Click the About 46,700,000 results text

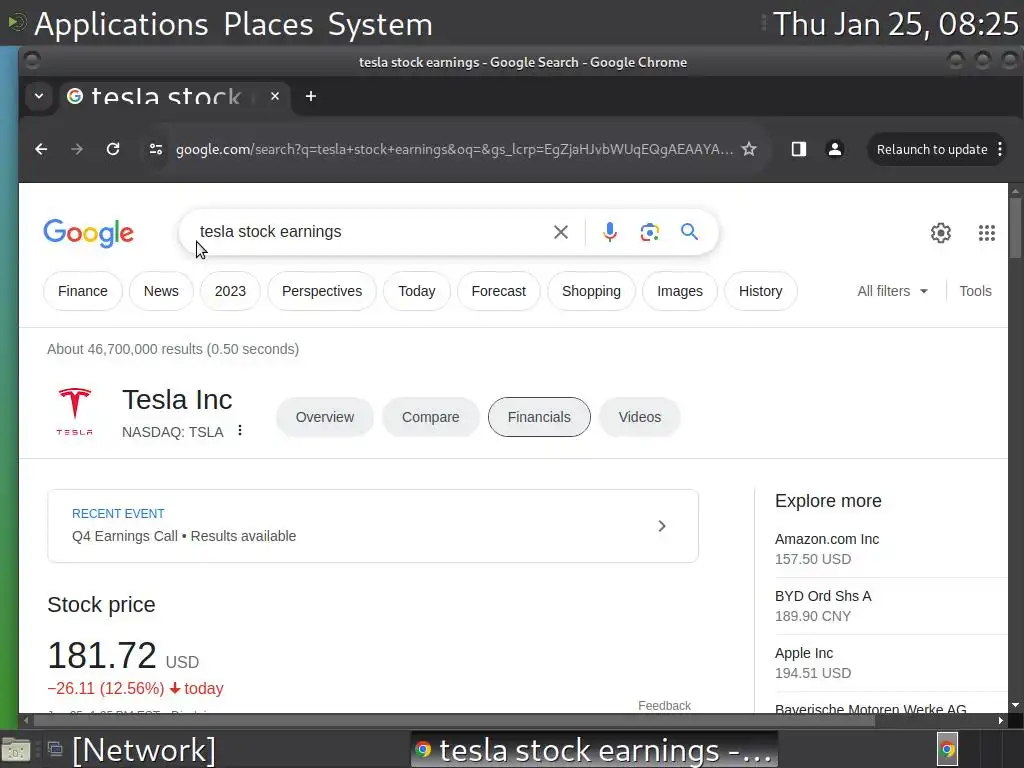pyautogui.click(x=173, y=349)
